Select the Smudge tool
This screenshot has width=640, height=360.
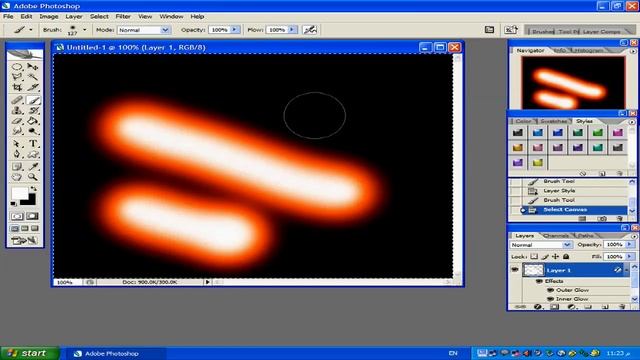coord(17,131)
